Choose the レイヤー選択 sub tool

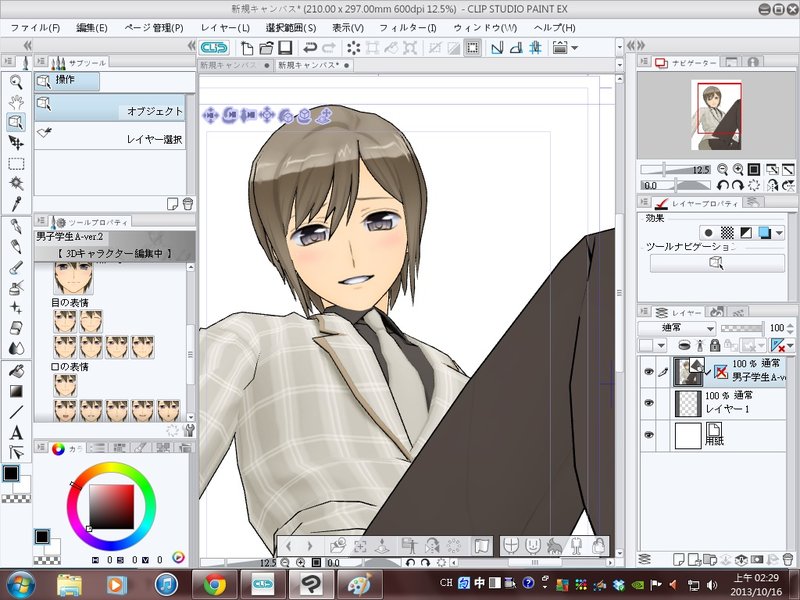(110, 136)
